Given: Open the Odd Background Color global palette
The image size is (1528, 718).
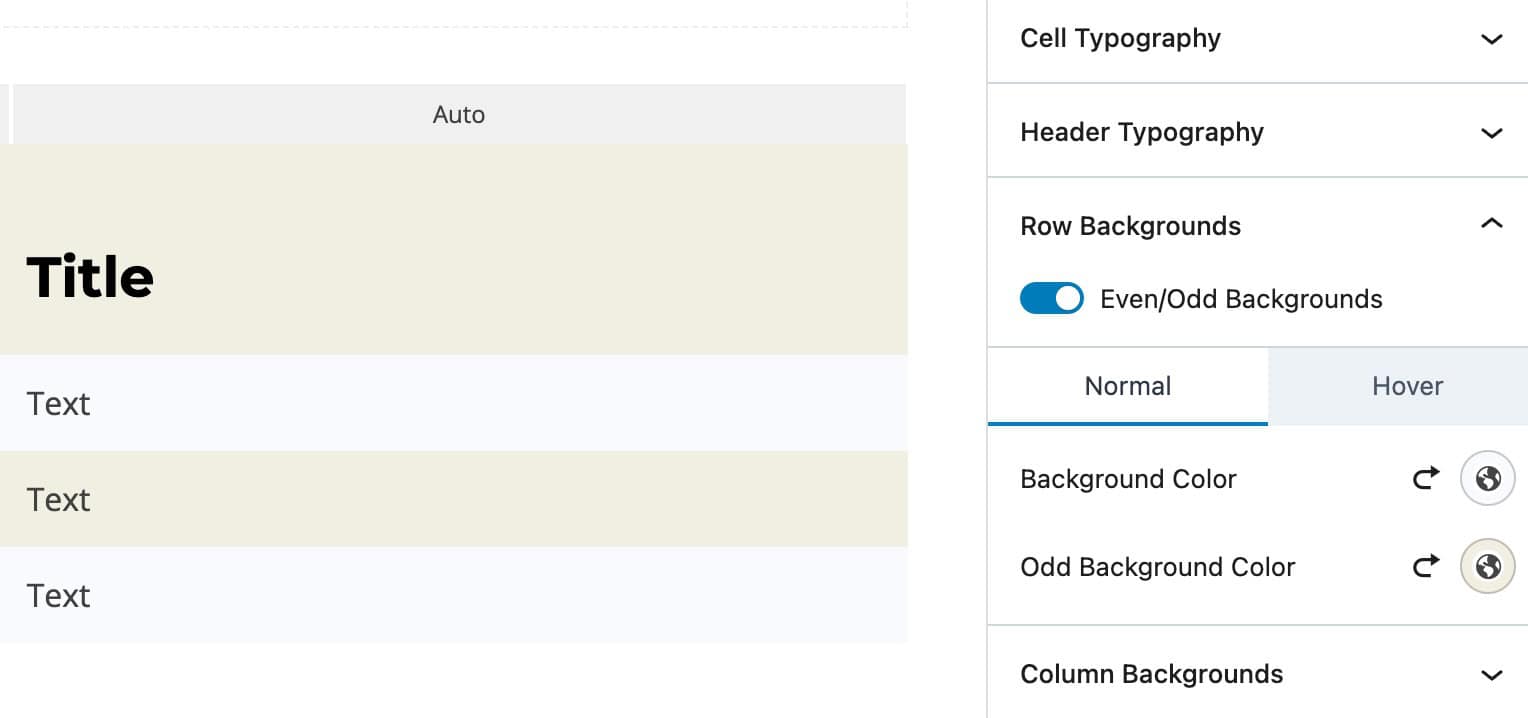Looking at the screenshot, I should tap(1487, 566).
